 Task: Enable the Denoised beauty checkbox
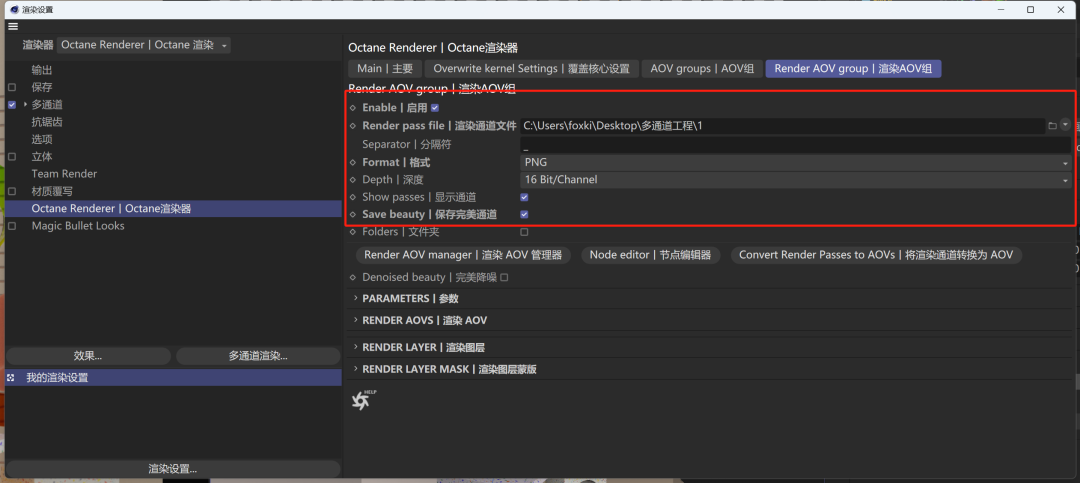click(x=503, y=278)
